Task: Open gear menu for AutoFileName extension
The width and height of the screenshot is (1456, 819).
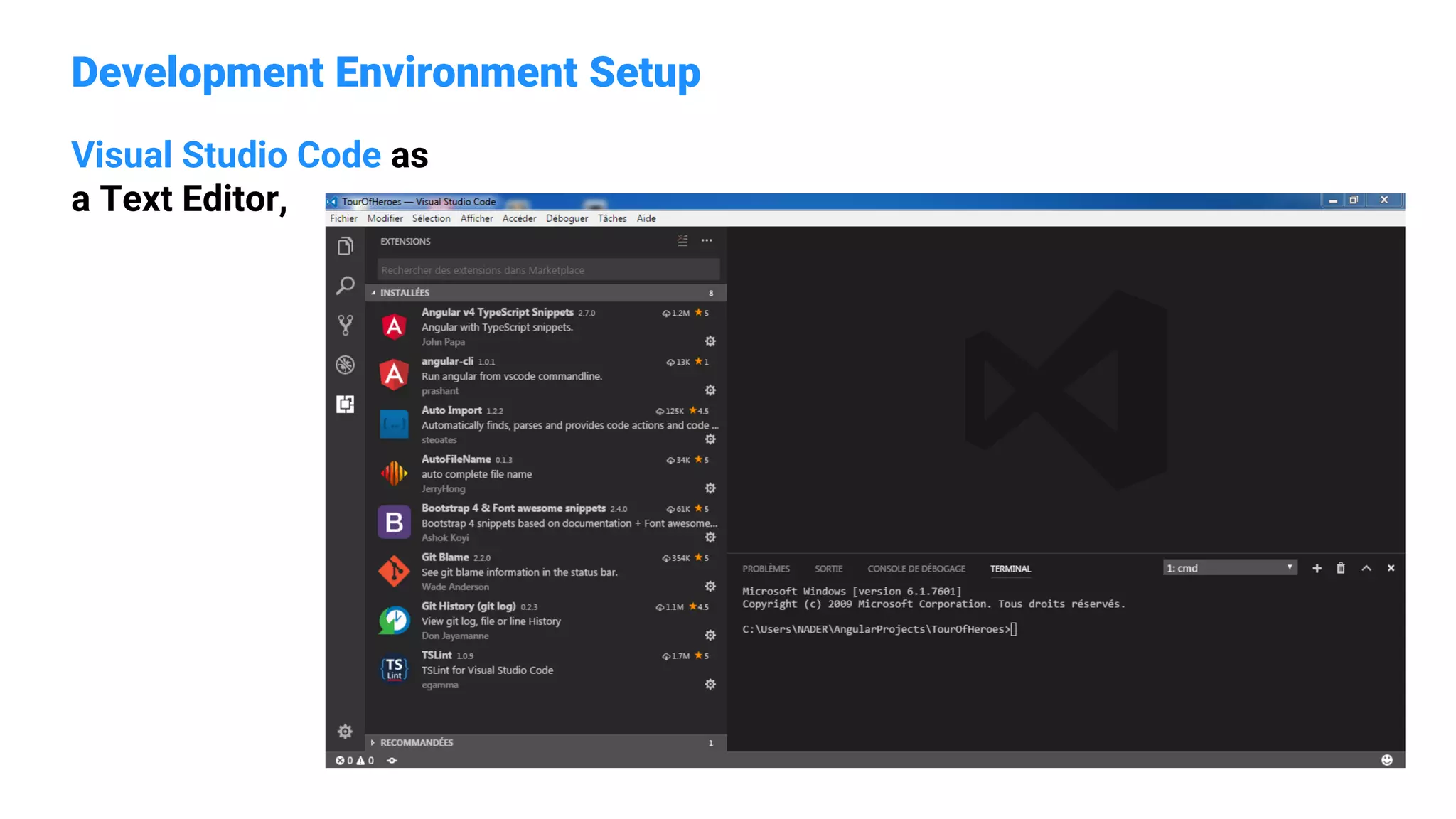Action: click(710, 488)
